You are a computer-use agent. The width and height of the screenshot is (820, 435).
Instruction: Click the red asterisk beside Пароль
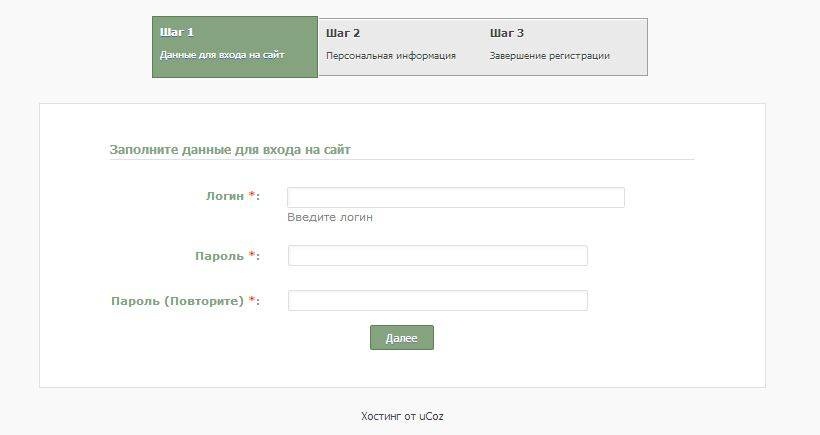coord(252,255)
